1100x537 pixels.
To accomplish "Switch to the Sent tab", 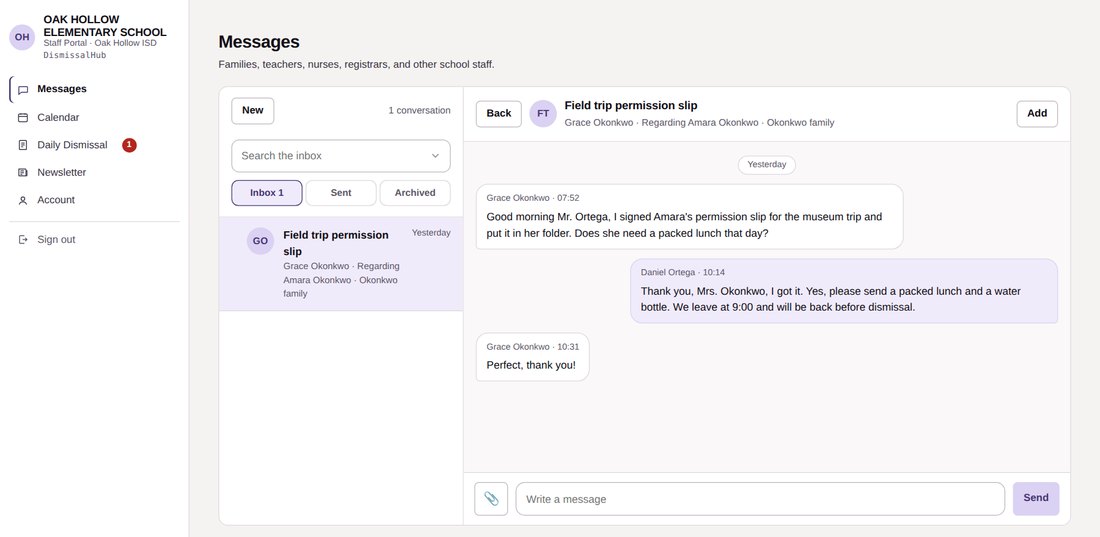I will click(x=341, y=192).
